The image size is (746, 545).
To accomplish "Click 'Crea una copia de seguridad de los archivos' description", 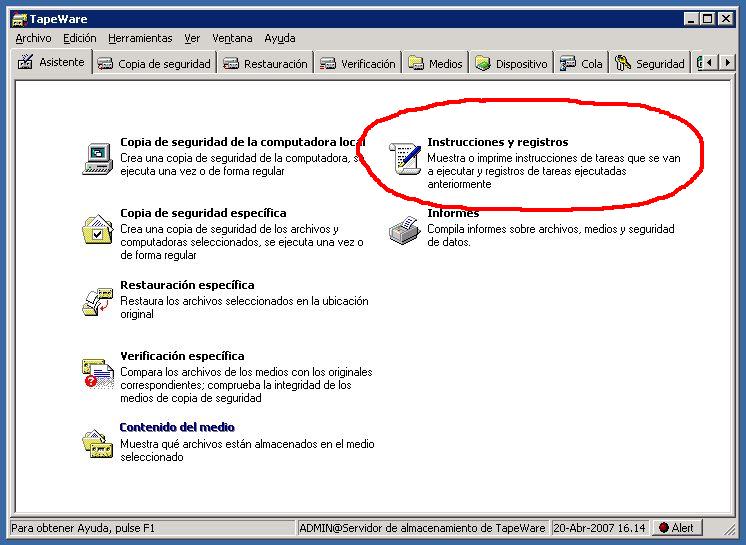I will pos(242,242).
